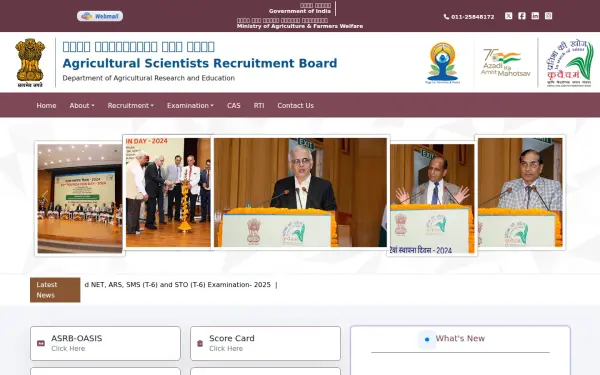The width and height of the screenshot is (600, 375).
Task: Open the Facebook social icon
Action: pos(522,16)
